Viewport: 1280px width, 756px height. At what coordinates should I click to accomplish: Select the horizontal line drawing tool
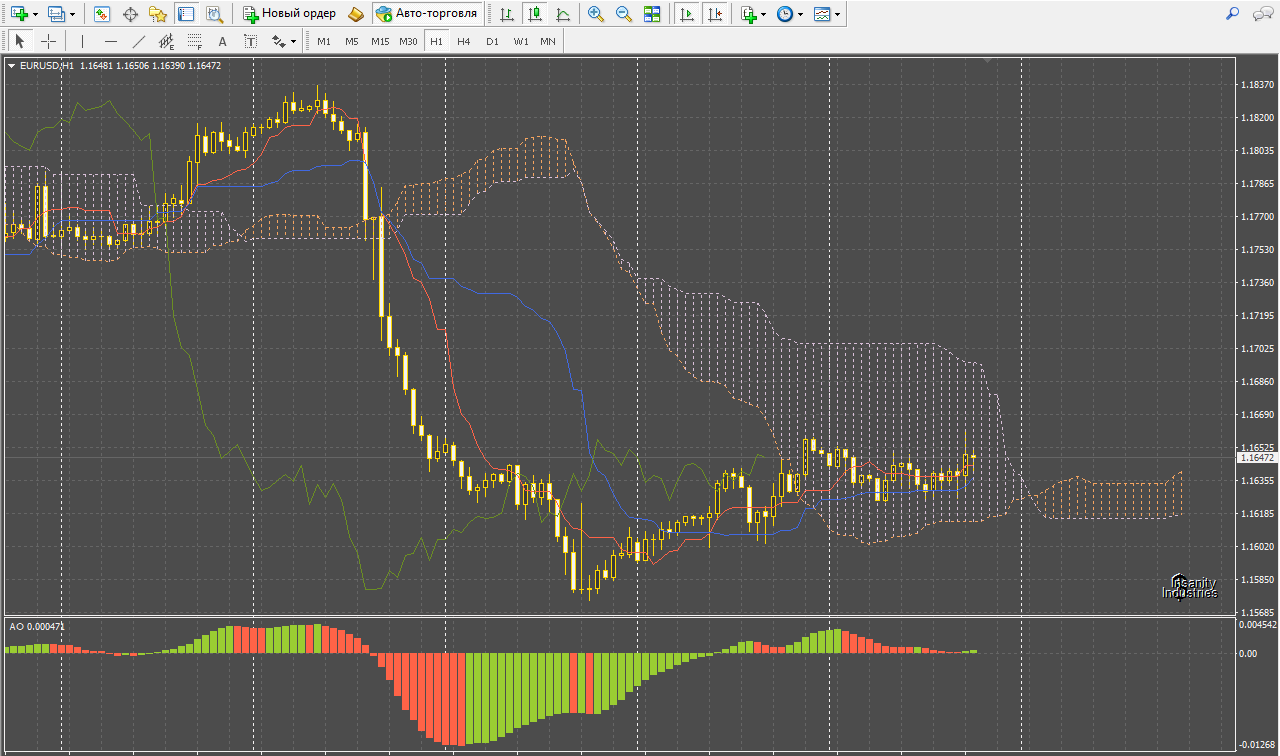coord(111,41)
